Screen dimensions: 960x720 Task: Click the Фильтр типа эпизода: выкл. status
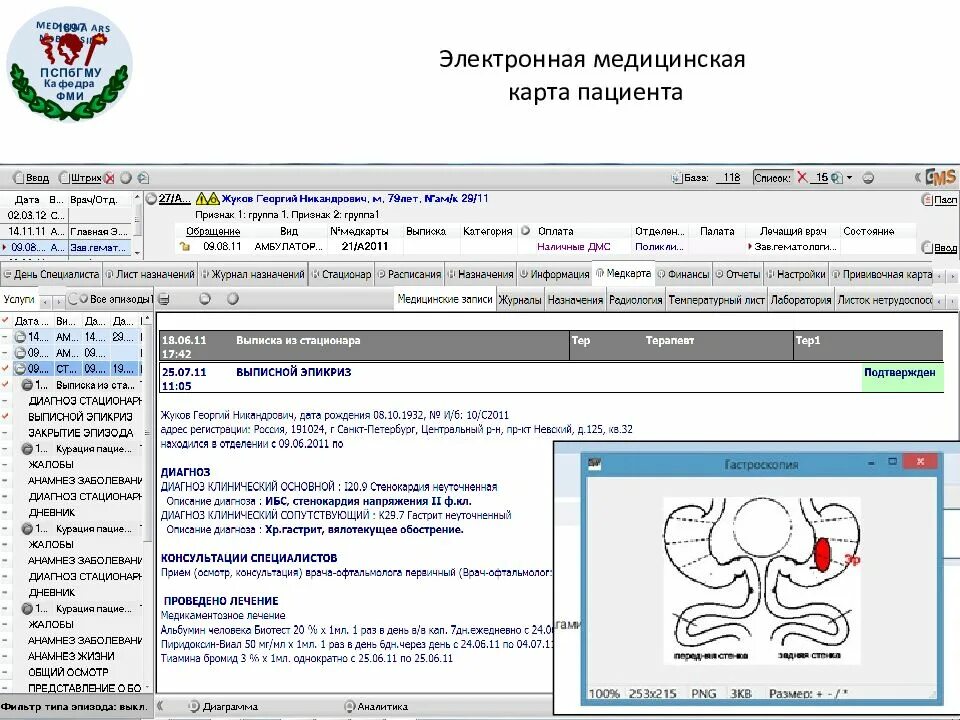tap(74, 706)
